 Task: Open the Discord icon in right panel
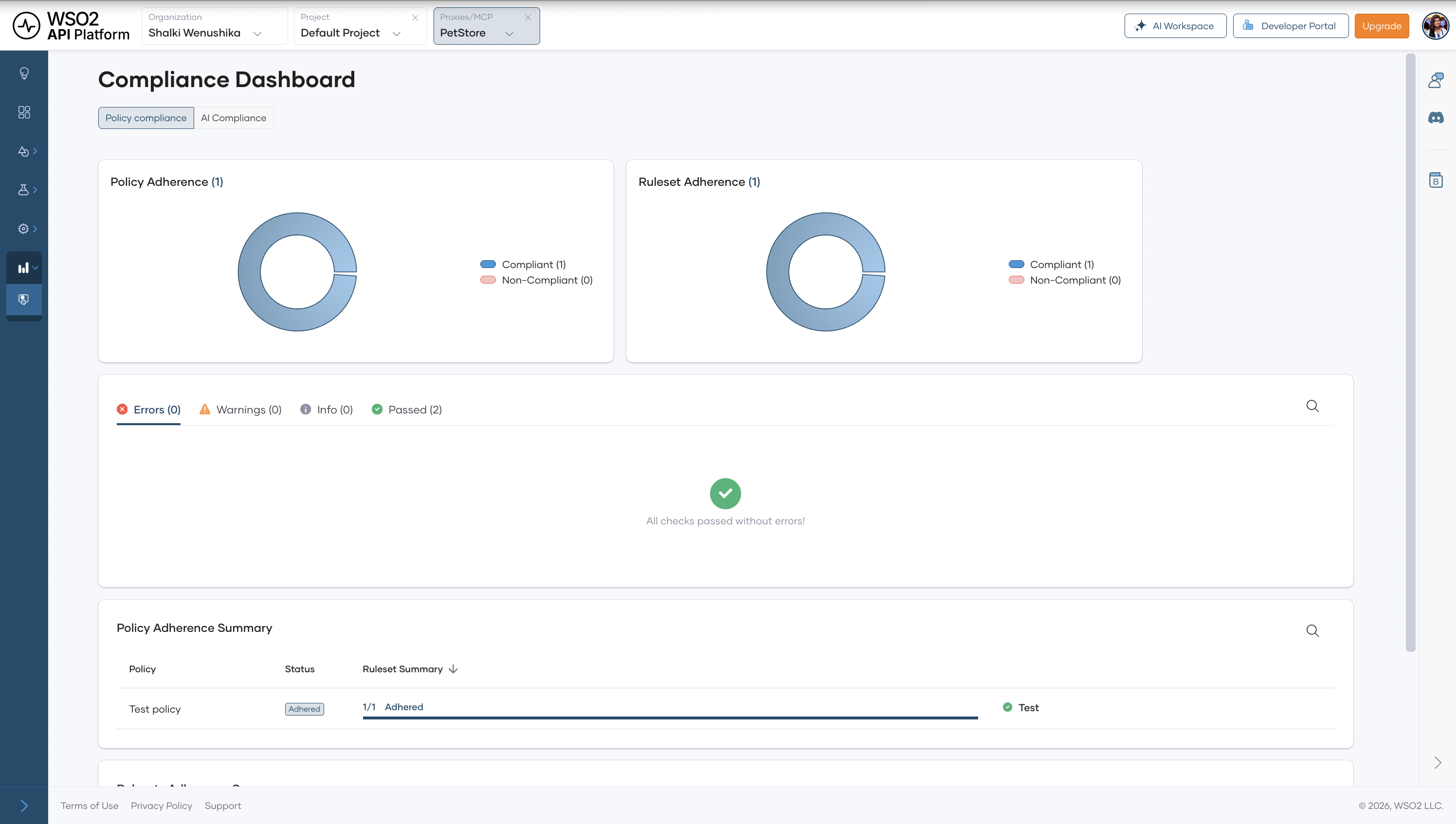pos(1436,118)
